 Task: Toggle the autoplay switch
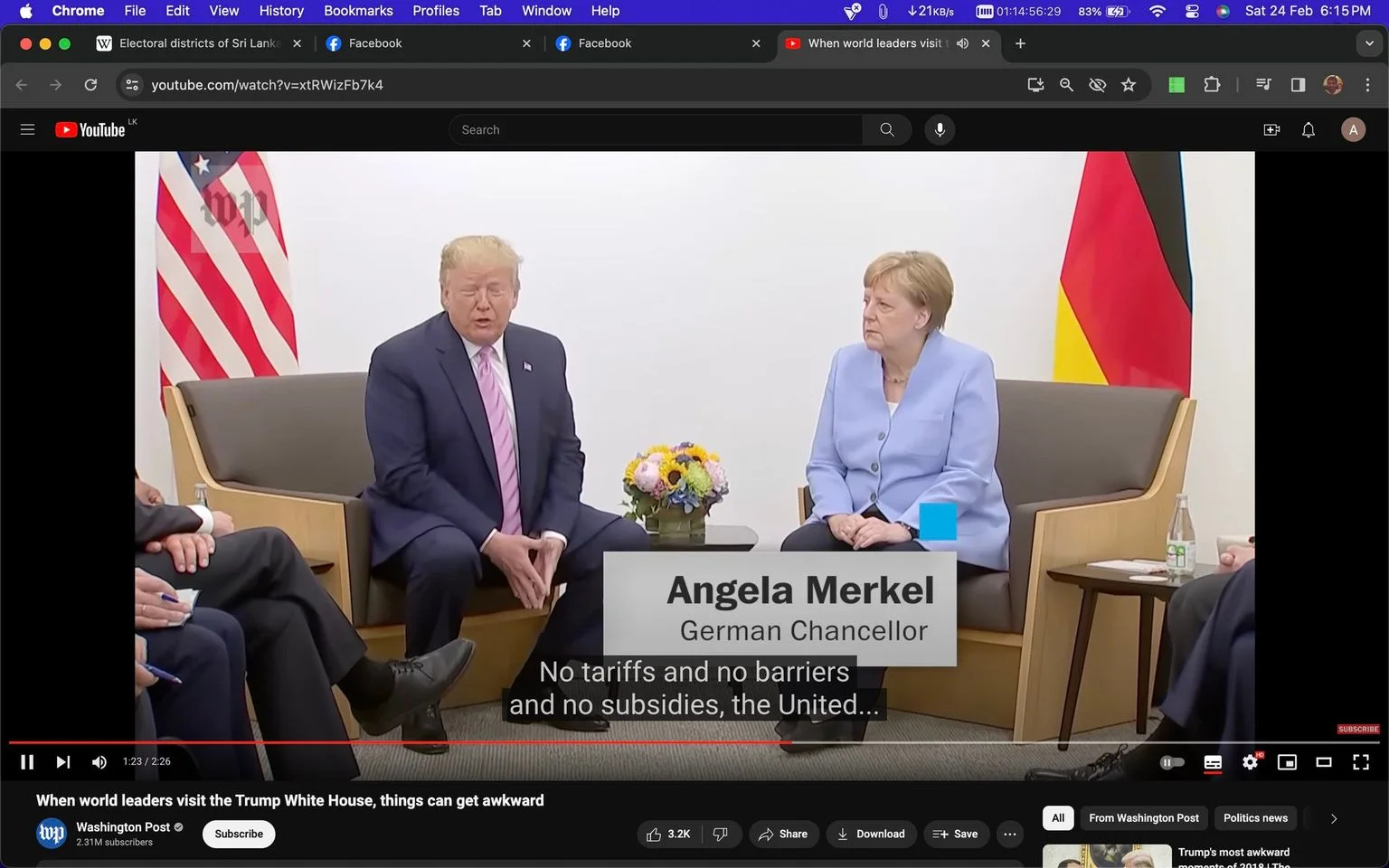[x=1172, y=762]
